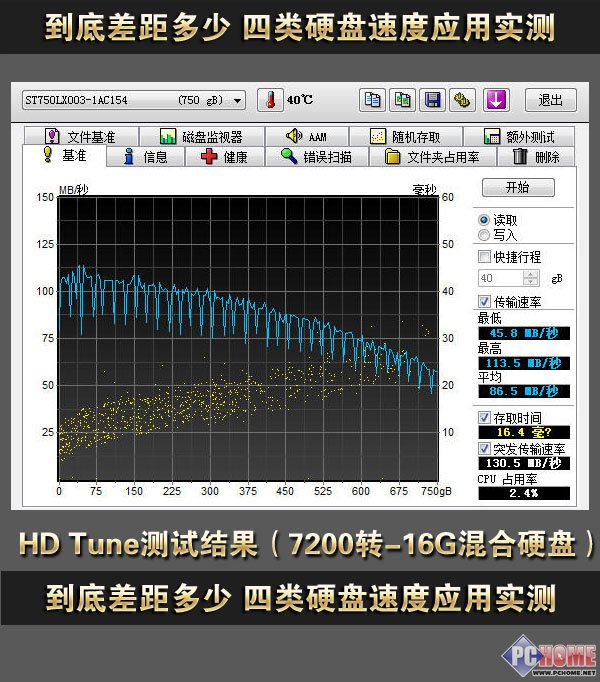Screen dimensions: 600x682
Task: Switch to the 额外测试 tab
Action: click(x=520, y=137)
